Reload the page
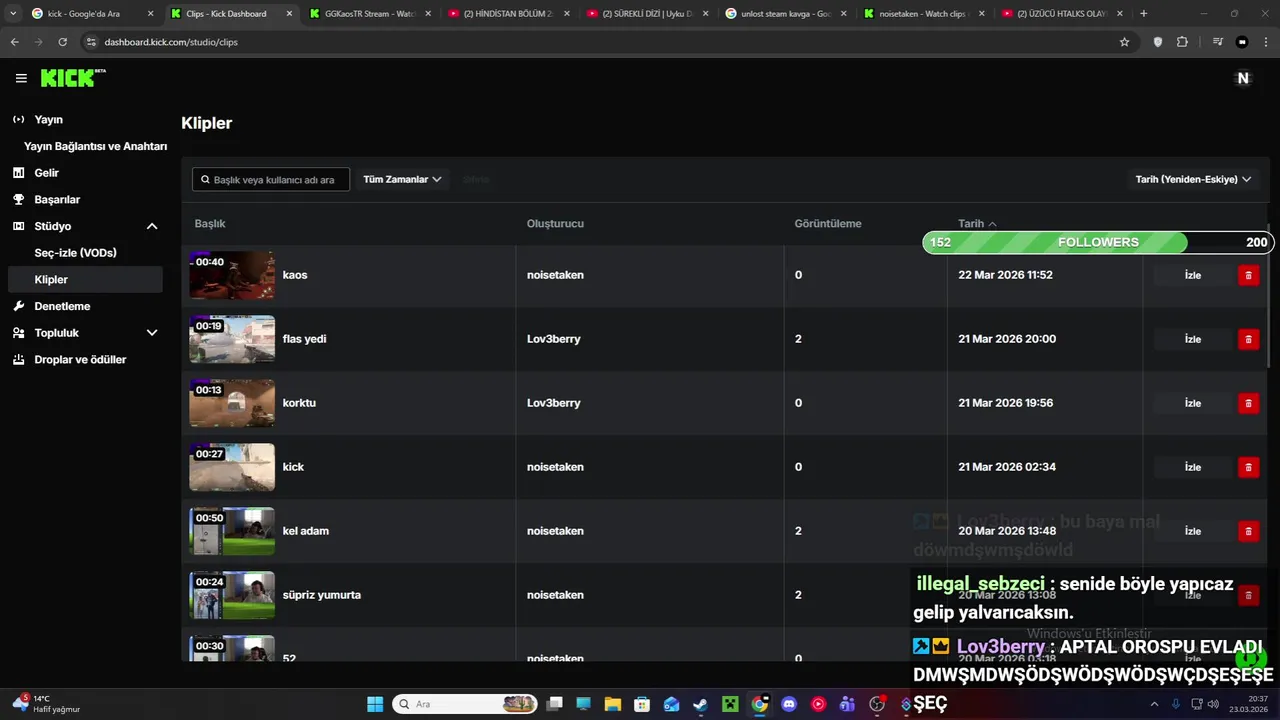This screenshot has height=720, width=1280. click(x=63, y=42)
